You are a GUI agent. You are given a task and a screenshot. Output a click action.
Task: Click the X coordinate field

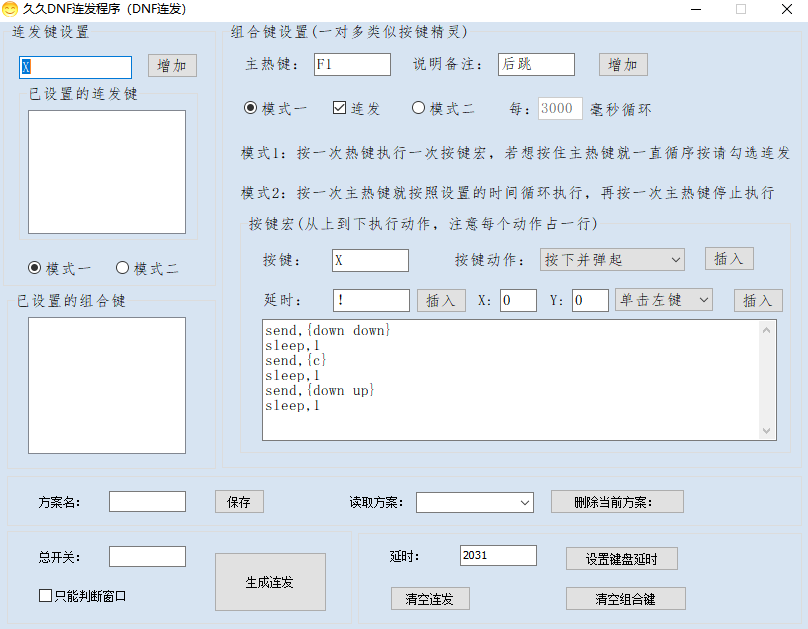tap(518, 300)
